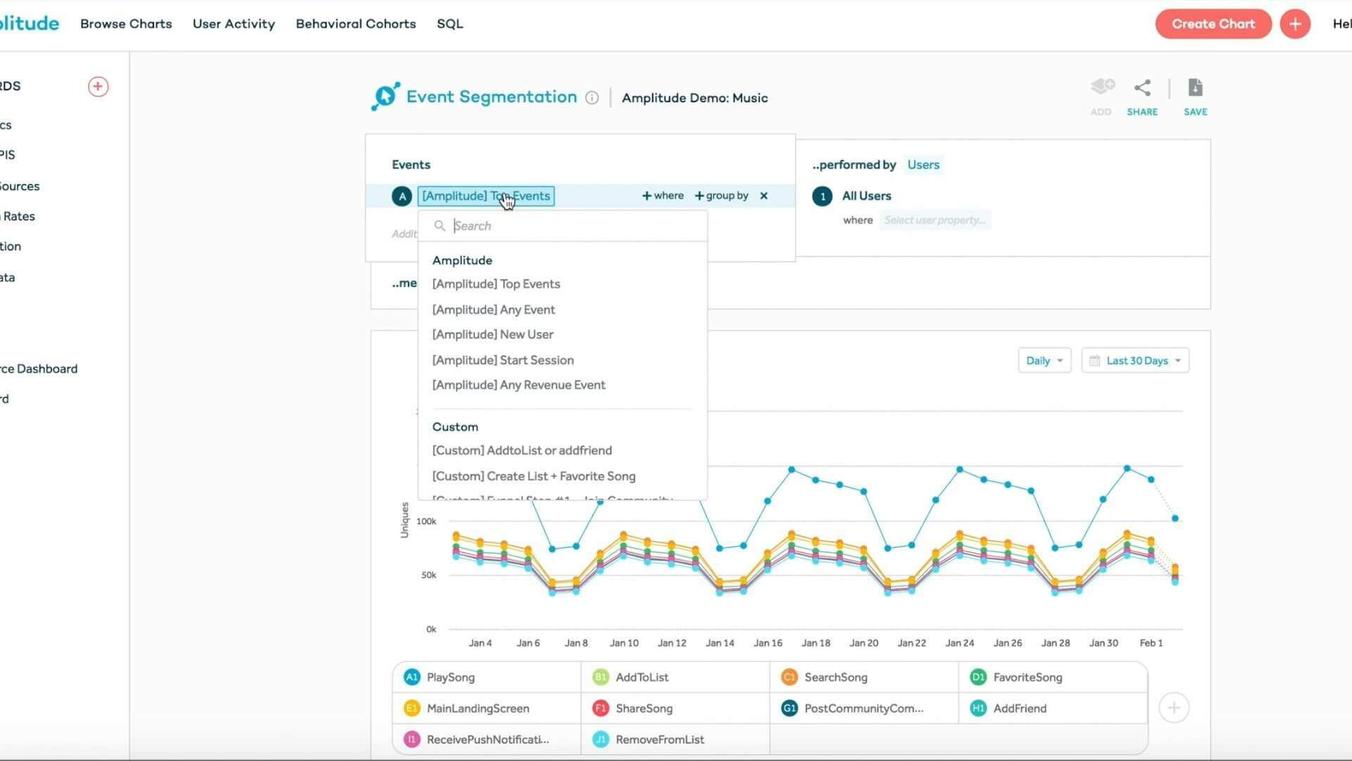Open the Select user property dropdown

935,220
